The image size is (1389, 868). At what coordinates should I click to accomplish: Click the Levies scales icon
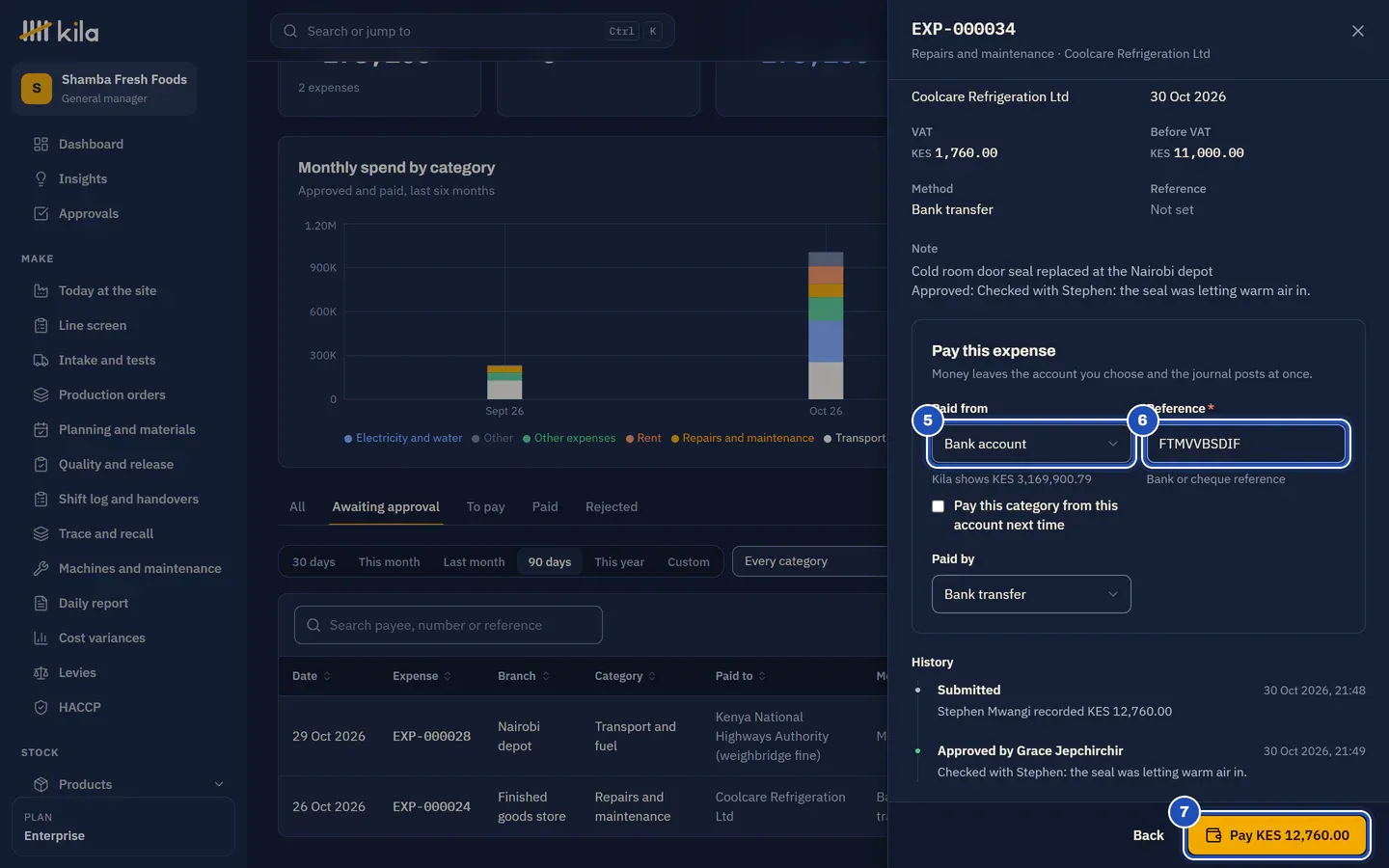41,673
